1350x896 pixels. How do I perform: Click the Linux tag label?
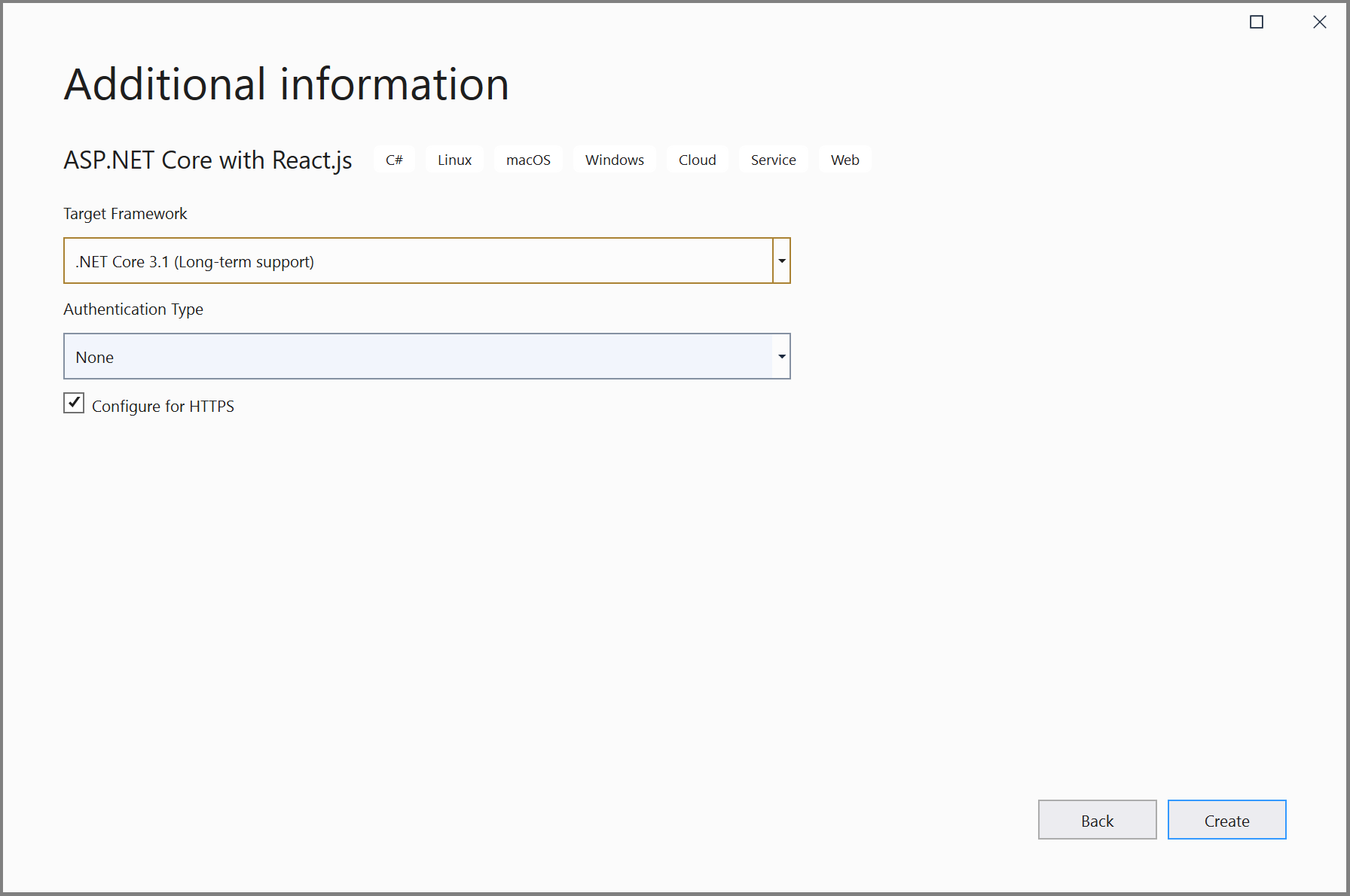tap(454, 160)
